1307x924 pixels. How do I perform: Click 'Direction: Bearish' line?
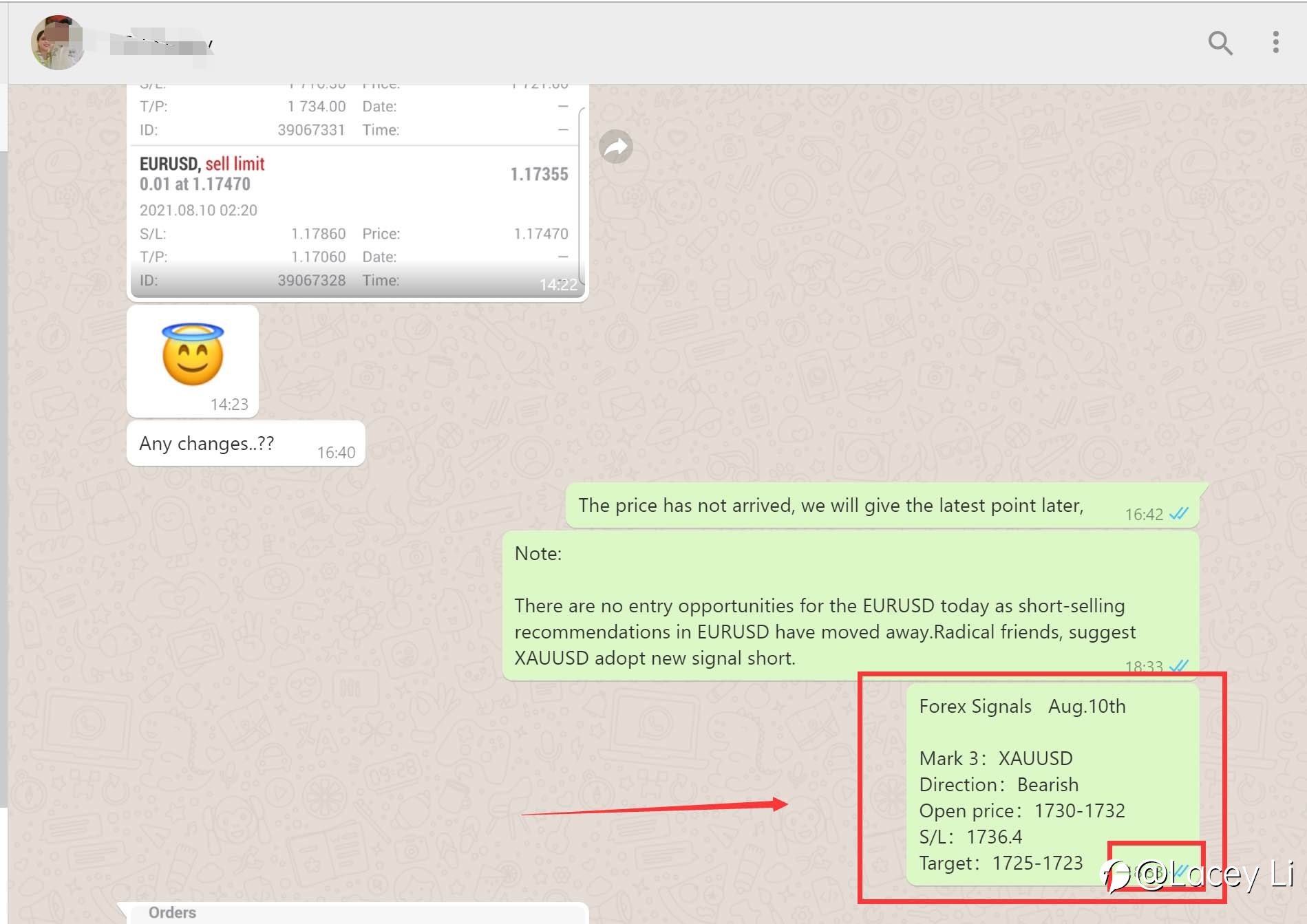[x=999, y=784]
